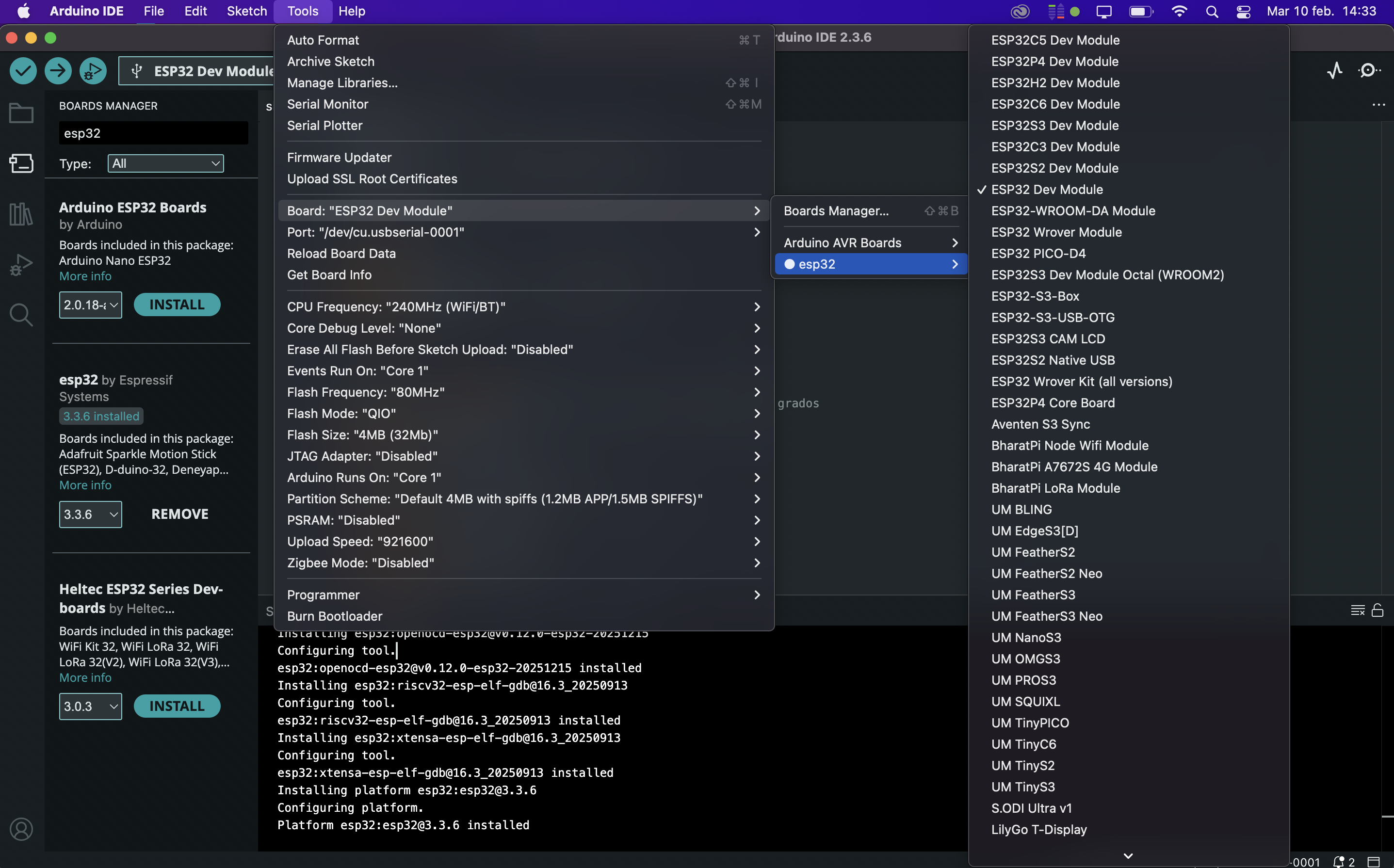Select the checked ESP32 Dev Module board
This screenshot has height=868, width=1394.
(1047, 190)
